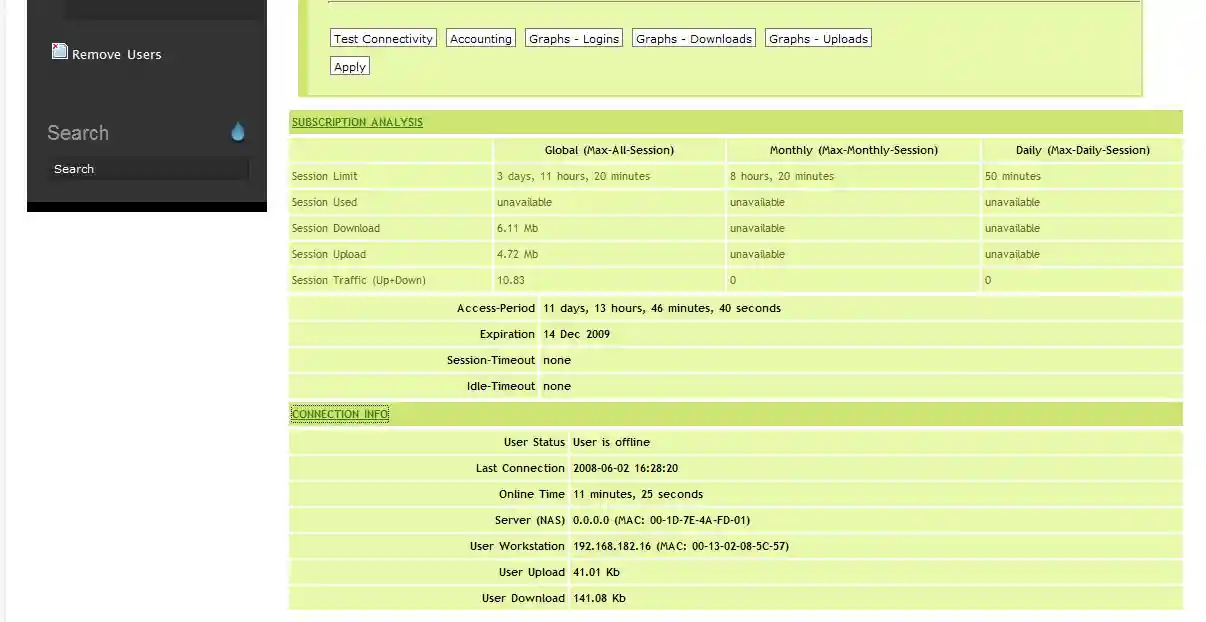Select the '192.168.182.16' workstation address
This screenshot has height=622, width=1206.
pos(611,546)
